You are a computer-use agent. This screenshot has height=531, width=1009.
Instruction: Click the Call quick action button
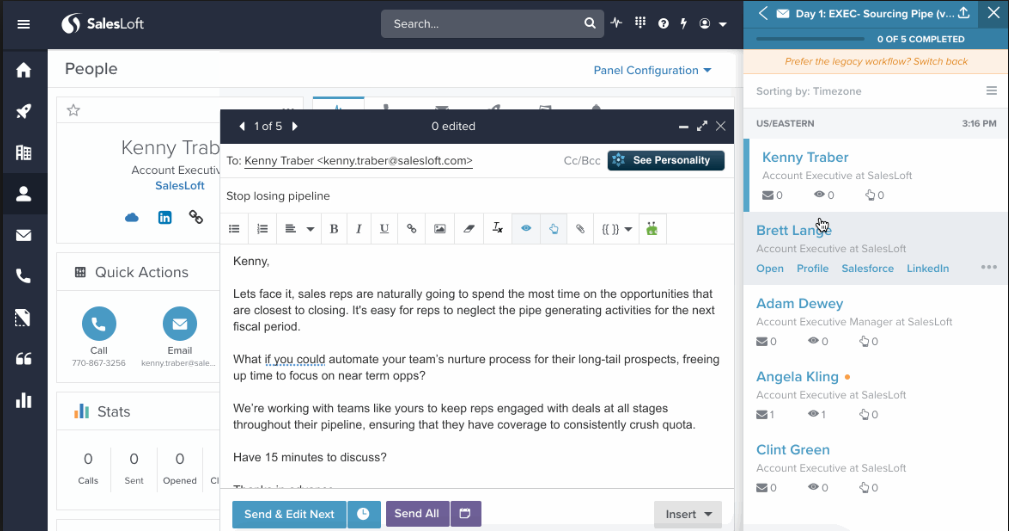(99, 324)
